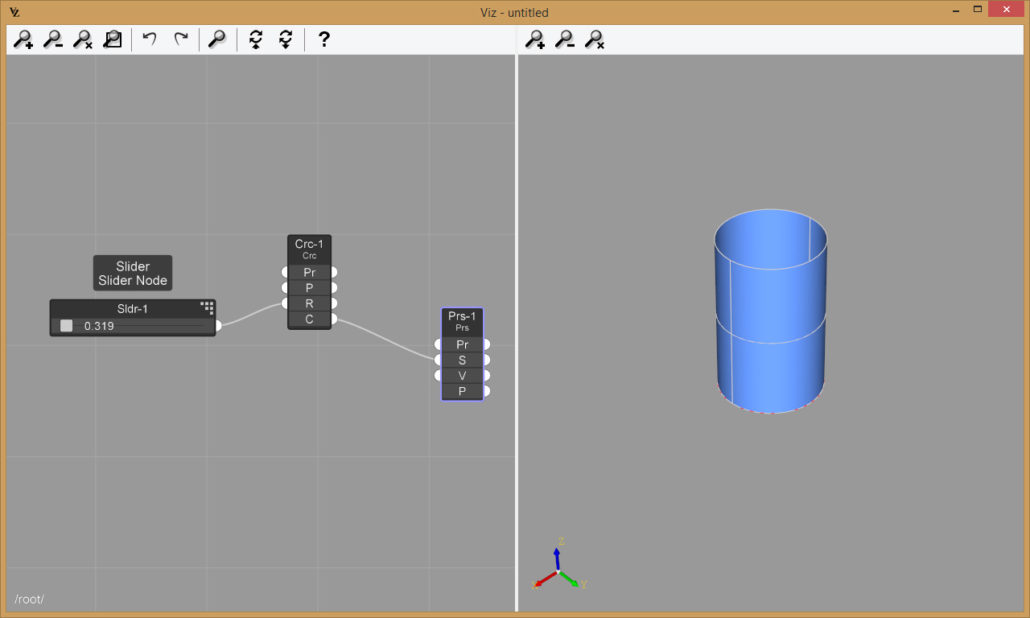Screen dimensions: 1030x618
Task: Click the upward refresh arrows icon
Action: pos(257,39)
